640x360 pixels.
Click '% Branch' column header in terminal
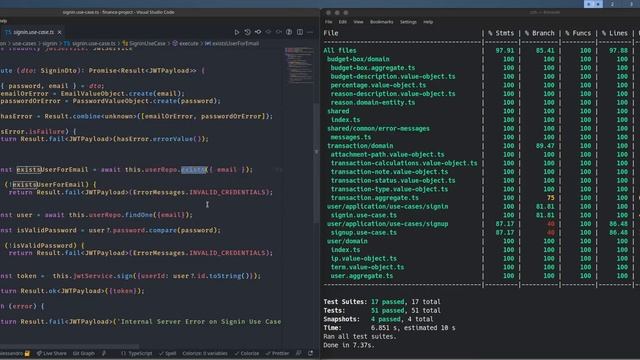coord(540,33)
